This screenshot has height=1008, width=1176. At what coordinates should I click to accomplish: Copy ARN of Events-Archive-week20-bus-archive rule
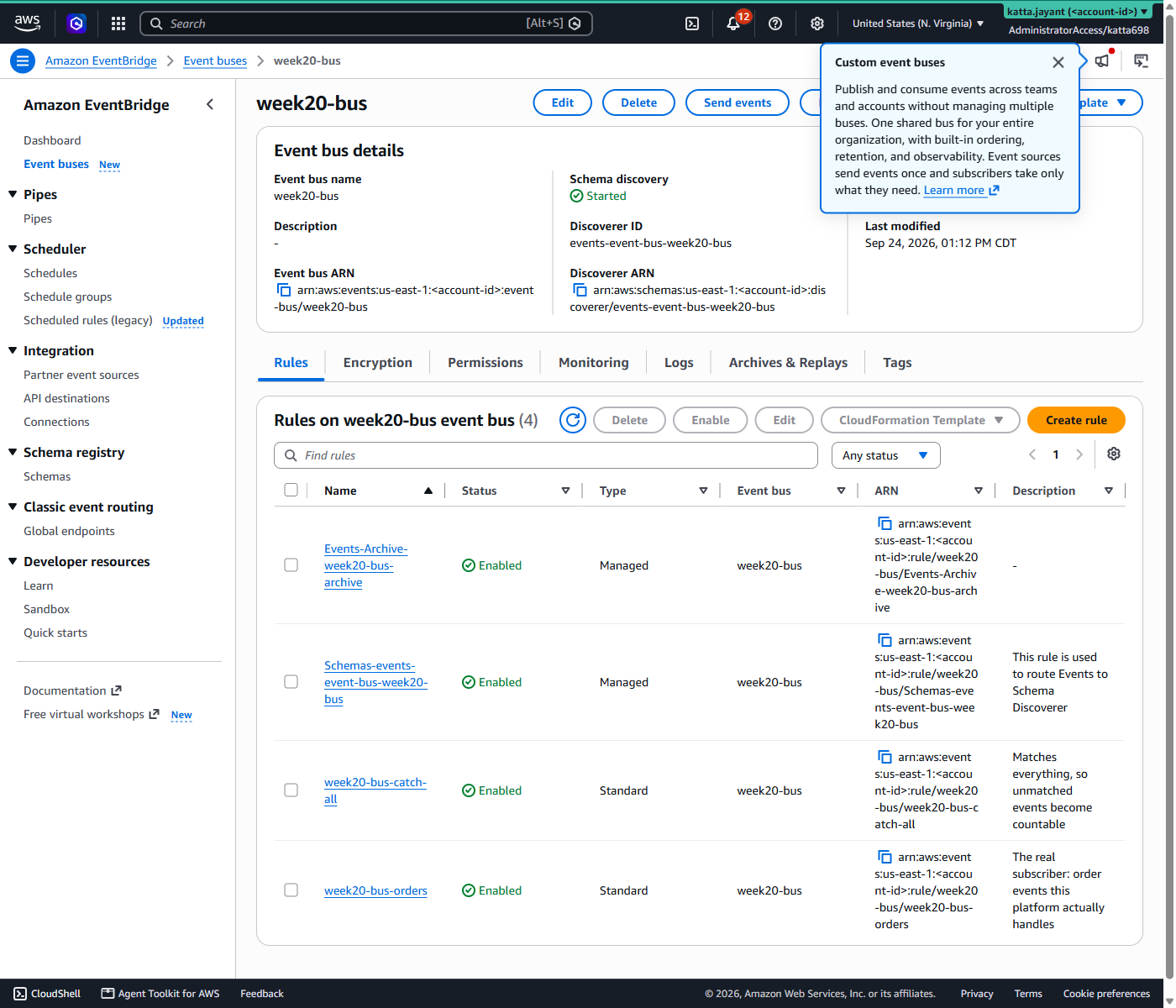885,523
